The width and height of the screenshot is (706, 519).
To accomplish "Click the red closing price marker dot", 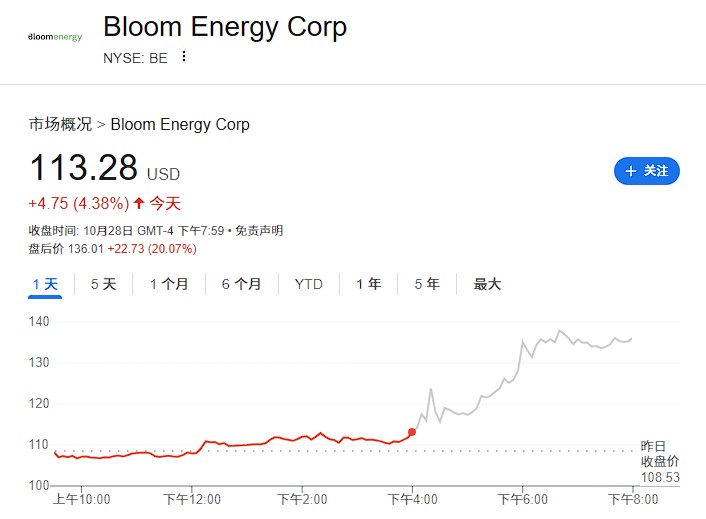I will (412, 432).
